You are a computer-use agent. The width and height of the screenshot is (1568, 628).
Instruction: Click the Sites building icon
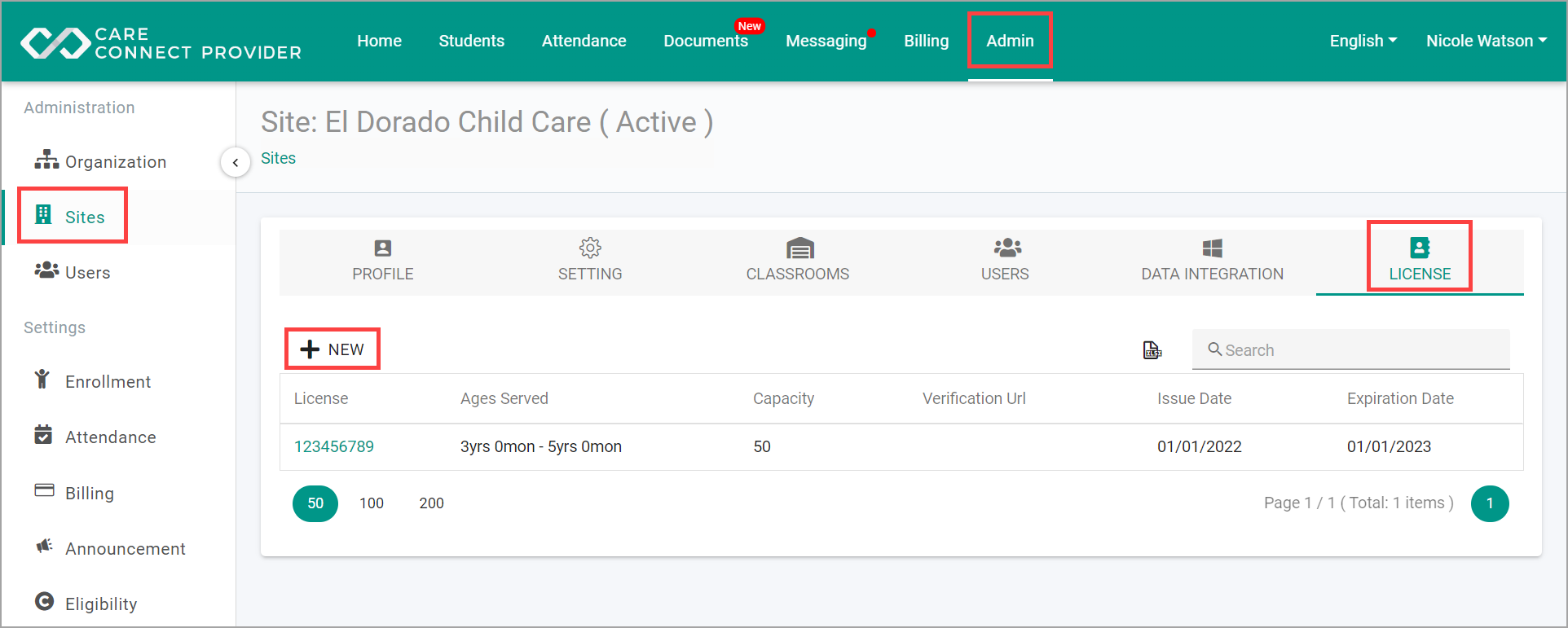[x=44, y=215]
